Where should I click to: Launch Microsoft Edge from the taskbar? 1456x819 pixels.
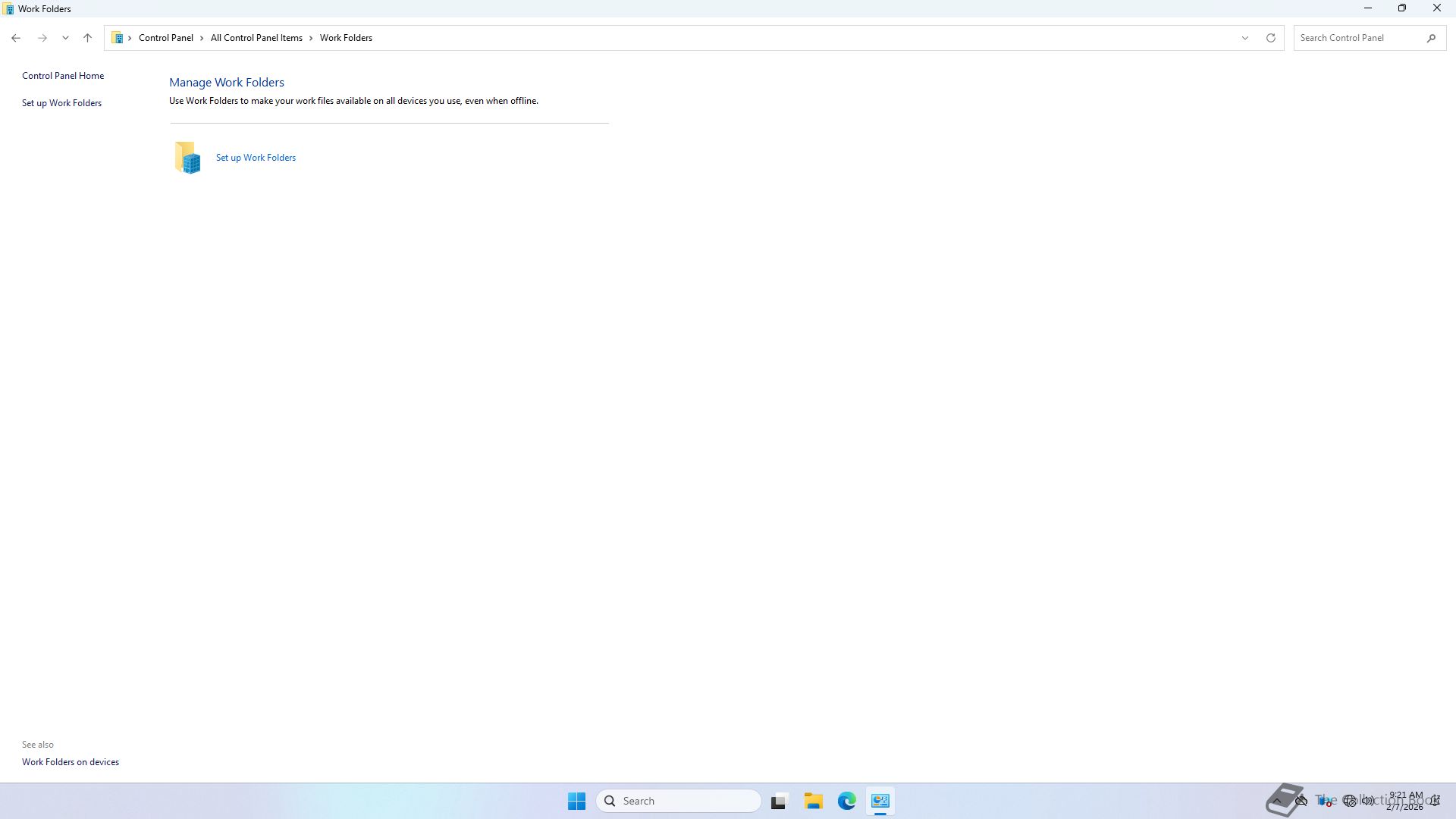pos(846,801)
